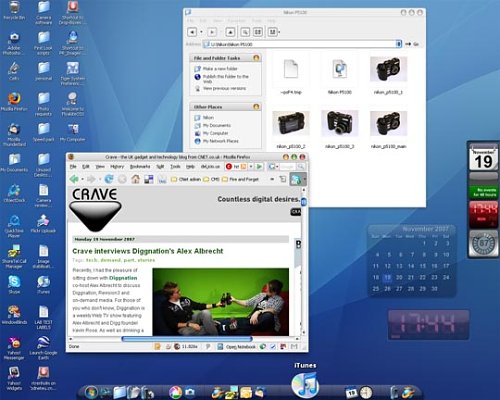Image resolution: width=500 pixels, height=400 pixels.
Task: Open the File menu in Firefox
Action: (73, 166)
